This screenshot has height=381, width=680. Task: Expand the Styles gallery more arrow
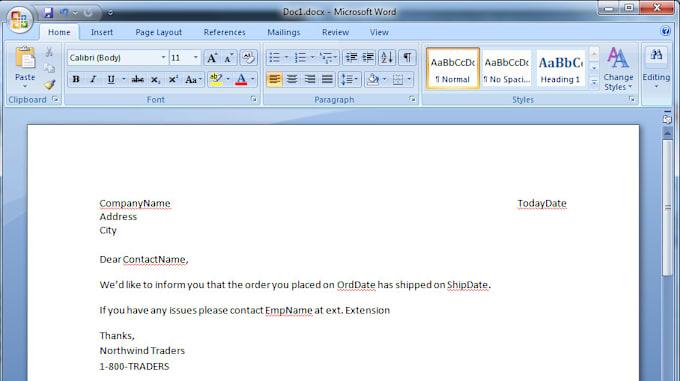[594, 82]
